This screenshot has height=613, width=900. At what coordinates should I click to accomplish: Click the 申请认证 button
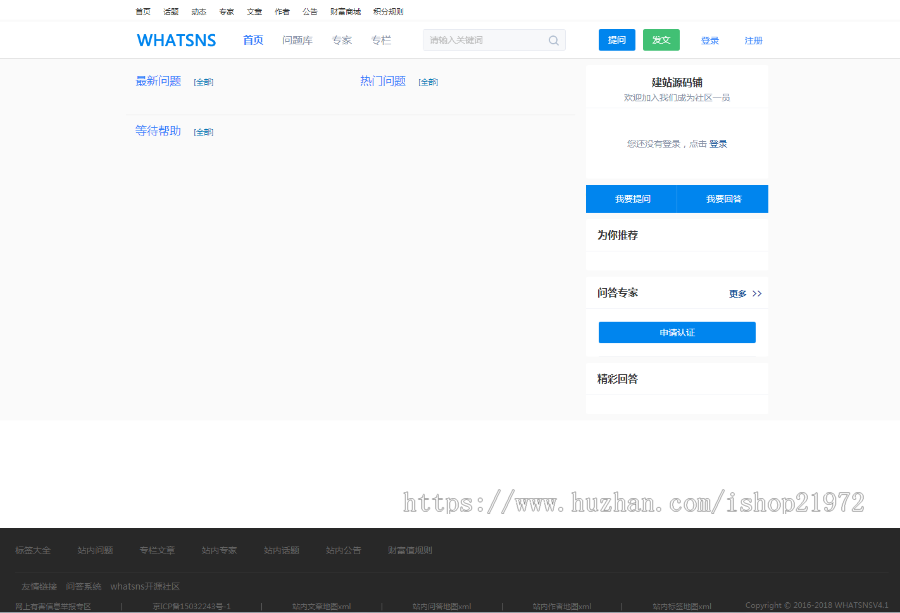677,332
